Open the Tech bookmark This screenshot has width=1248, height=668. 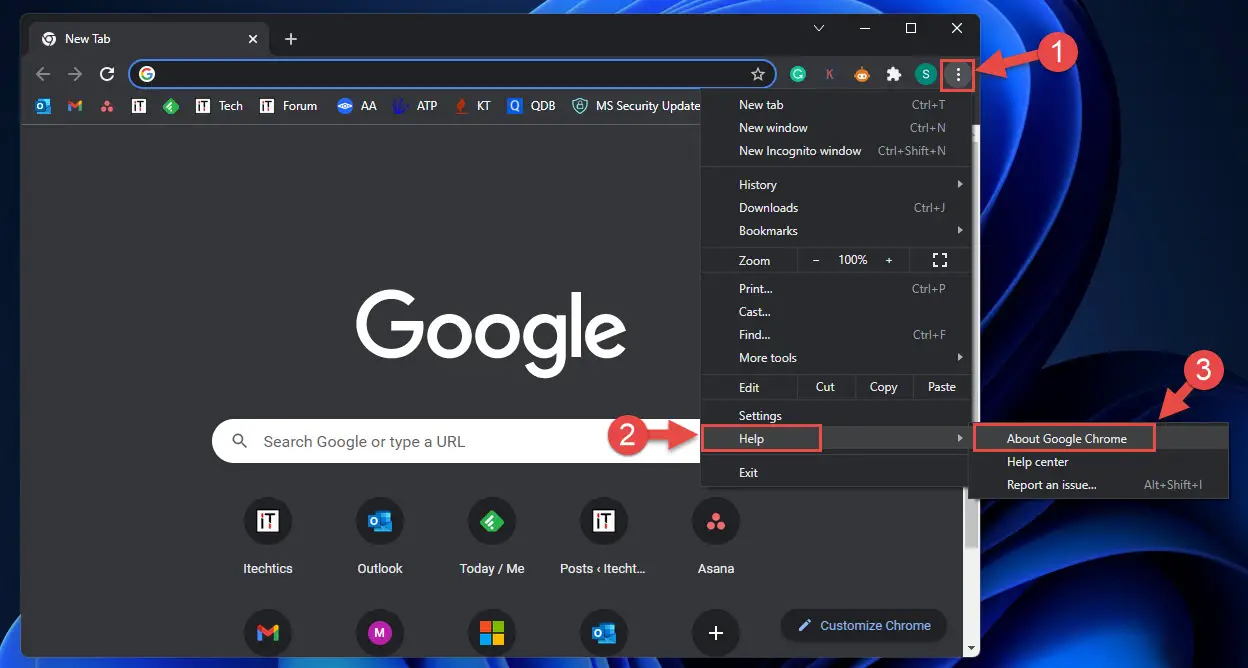click(219, 106)
